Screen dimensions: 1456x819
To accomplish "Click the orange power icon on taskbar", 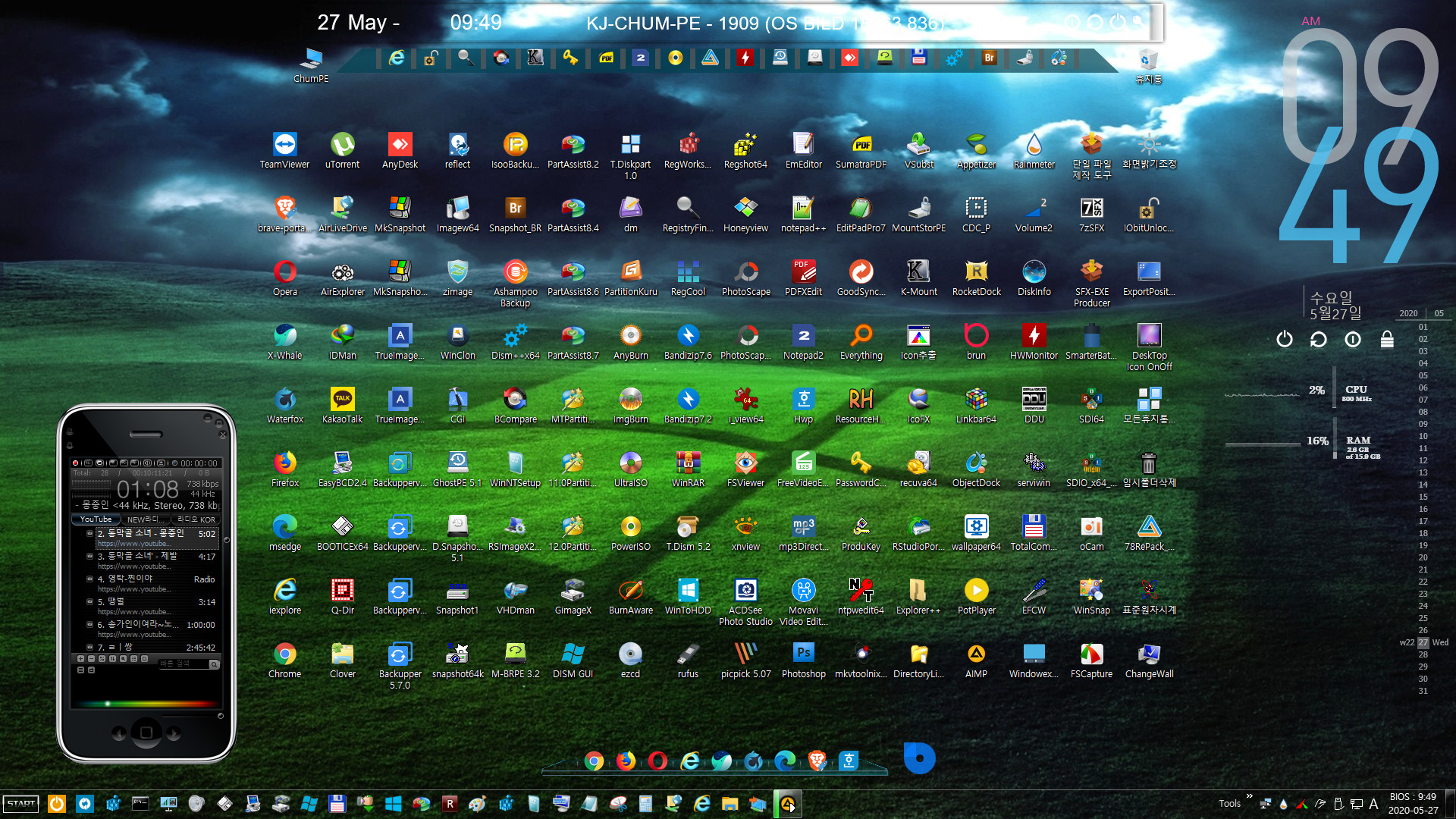I will [57, 804].
